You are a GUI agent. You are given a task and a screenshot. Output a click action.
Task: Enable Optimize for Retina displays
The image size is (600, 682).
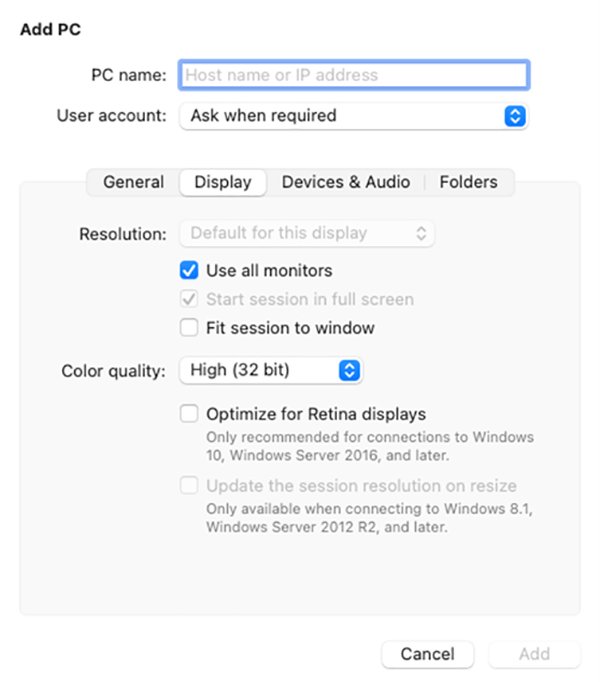[x=189, y=414]
